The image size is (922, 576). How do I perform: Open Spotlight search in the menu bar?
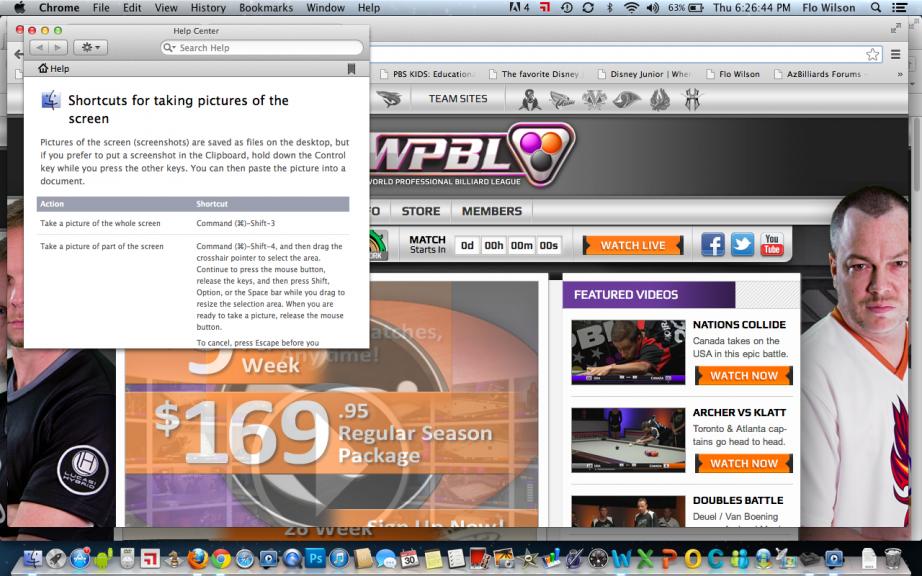(x=876, y=8)
